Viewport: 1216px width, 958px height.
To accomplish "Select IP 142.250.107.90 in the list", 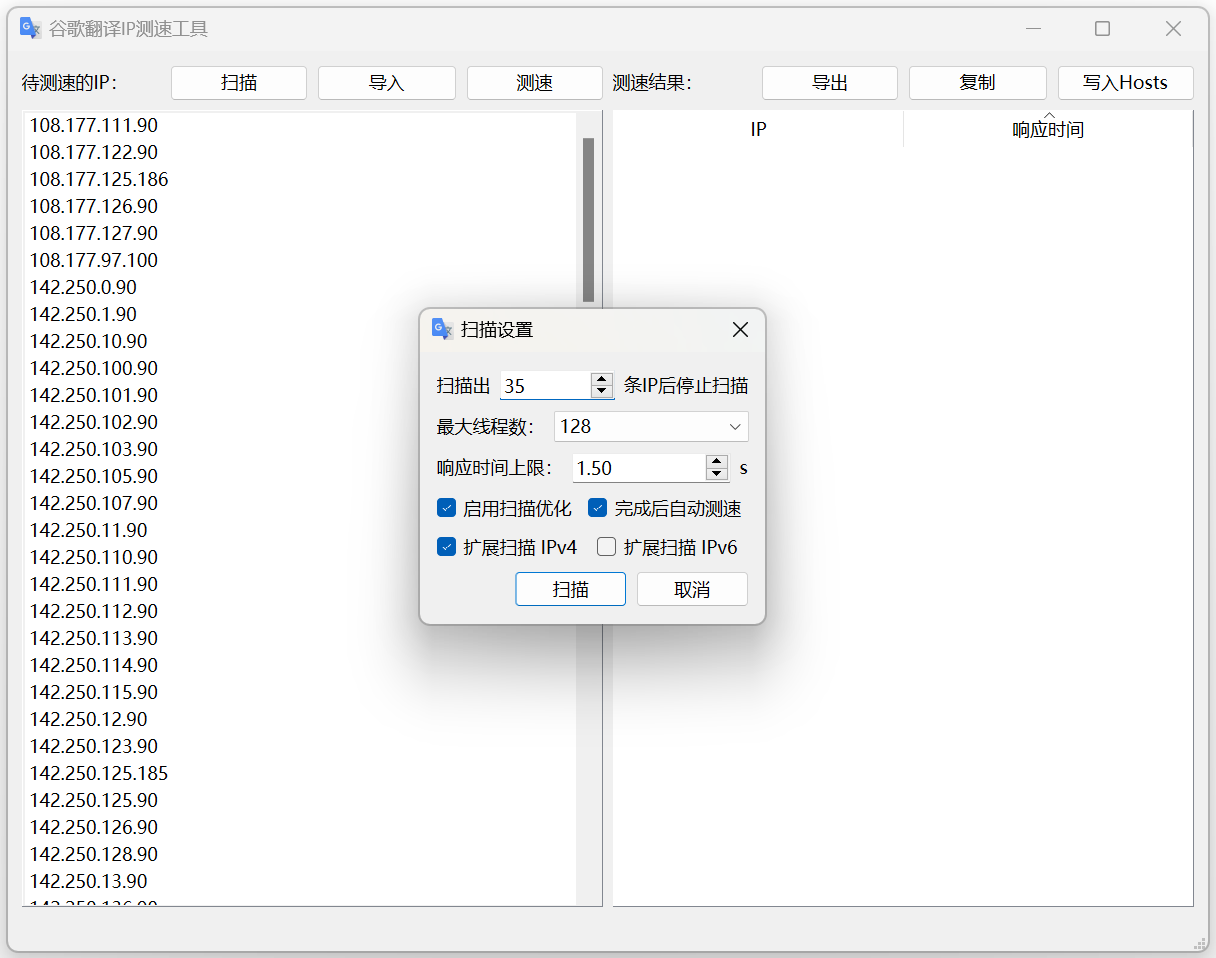I will pos(94,503).
